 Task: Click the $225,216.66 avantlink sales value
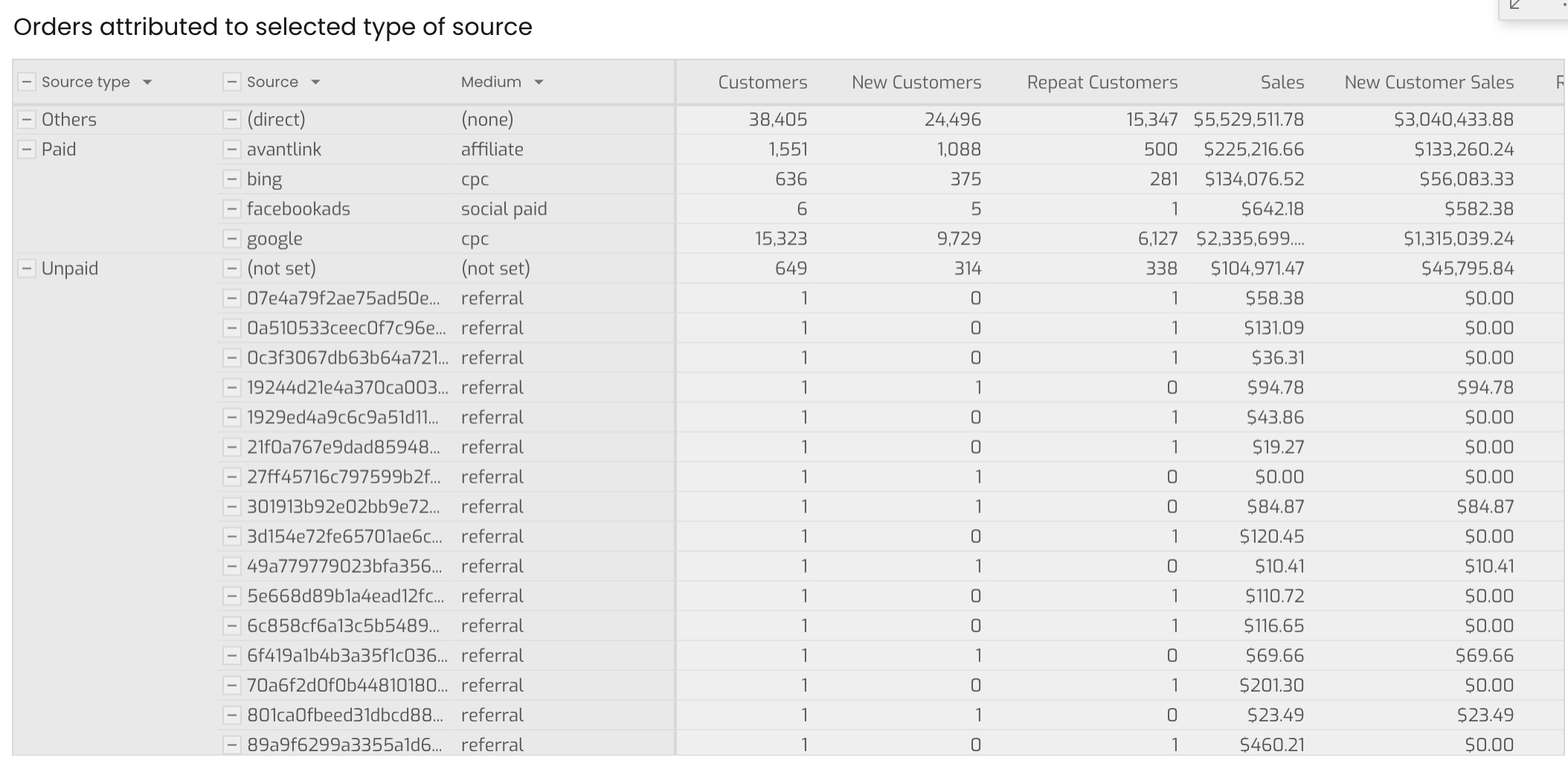click(x=1254, y=149)
